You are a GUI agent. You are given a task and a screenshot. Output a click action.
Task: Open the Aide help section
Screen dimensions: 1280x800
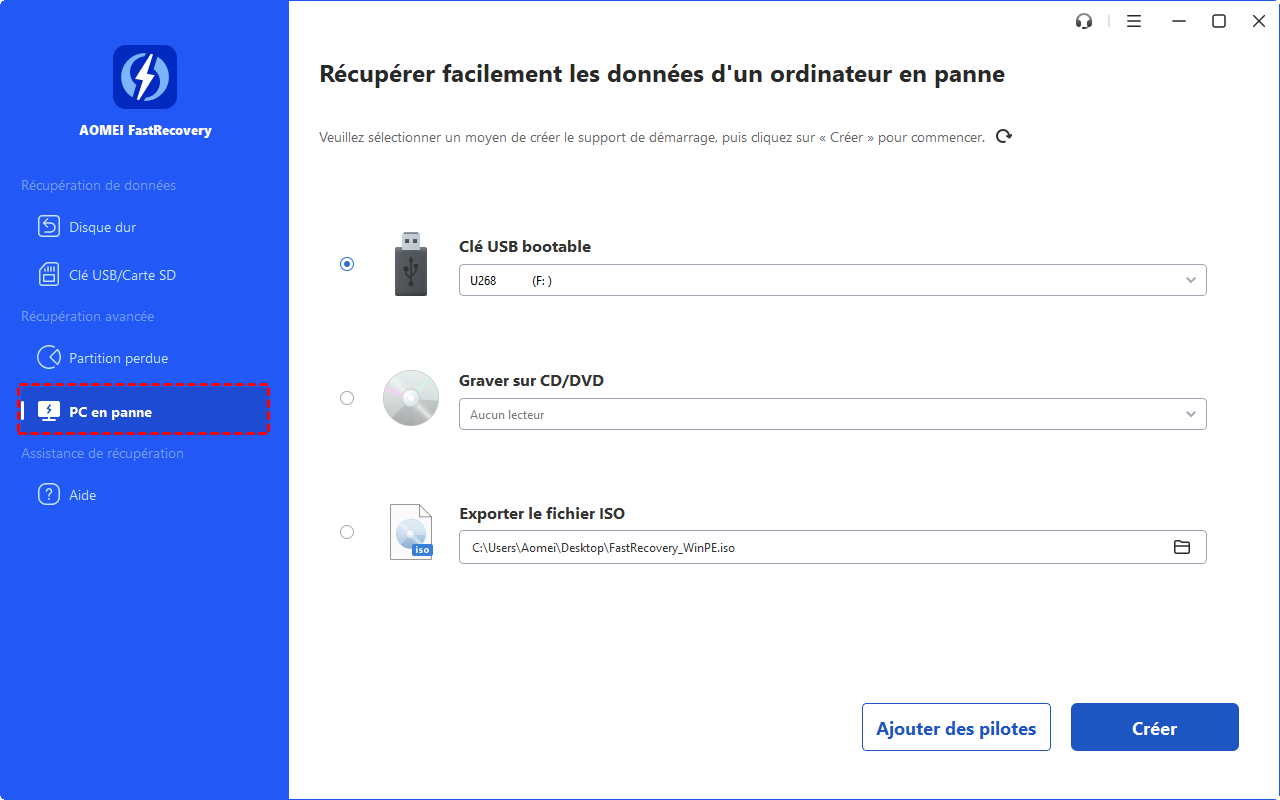(x=82, y=495)
